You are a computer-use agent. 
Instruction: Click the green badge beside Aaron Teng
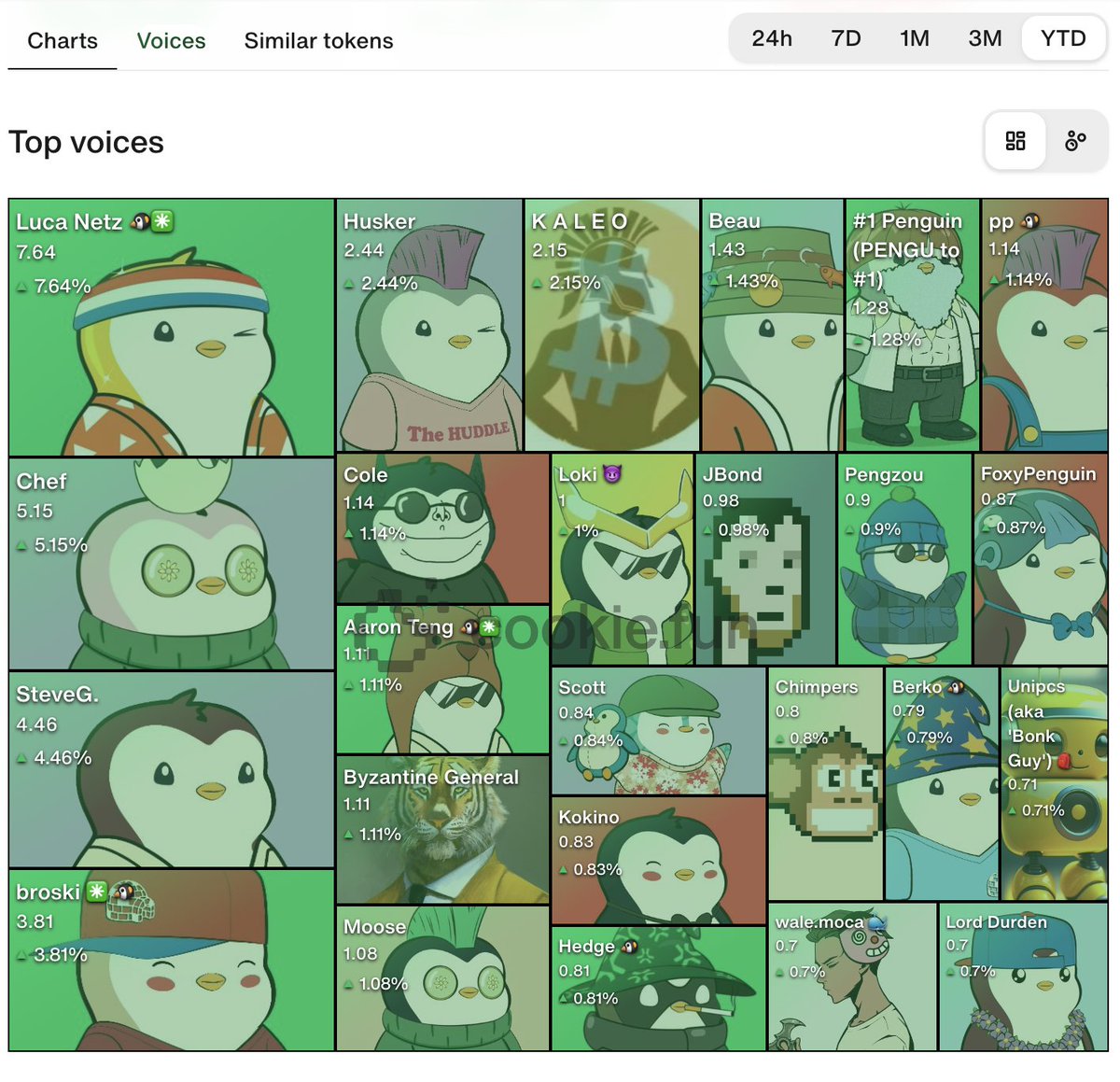coord(489,627)
